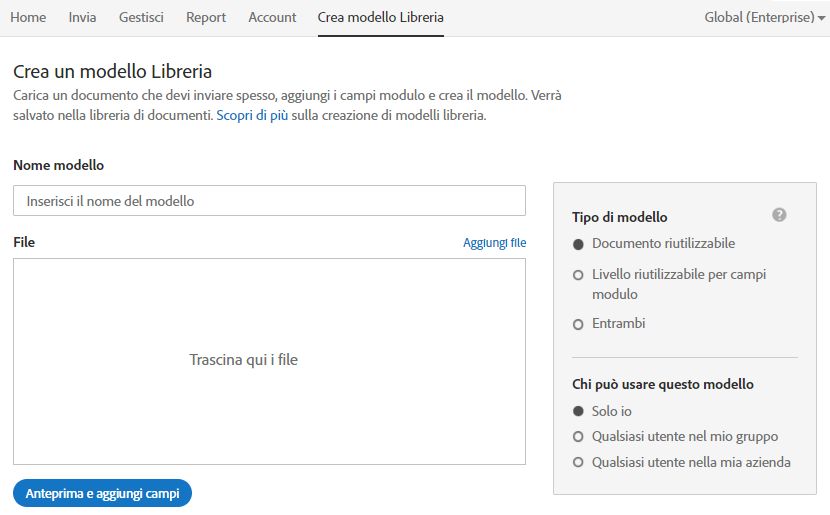Open the Invia tab
The image size is (830, 515).
coord(82,17)
